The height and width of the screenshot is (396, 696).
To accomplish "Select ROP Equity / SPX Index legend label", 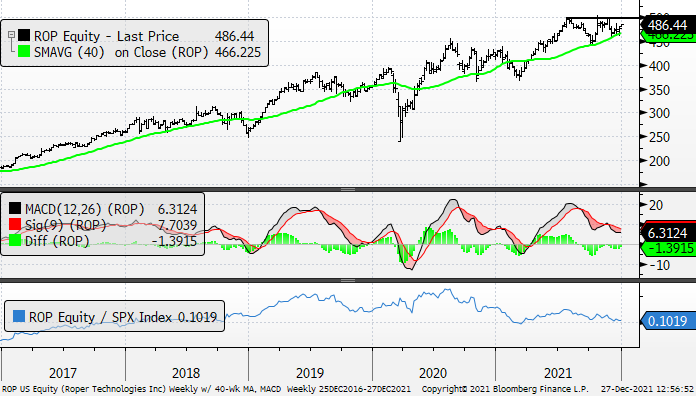I will pyautogui.click(x=100, y=317).
